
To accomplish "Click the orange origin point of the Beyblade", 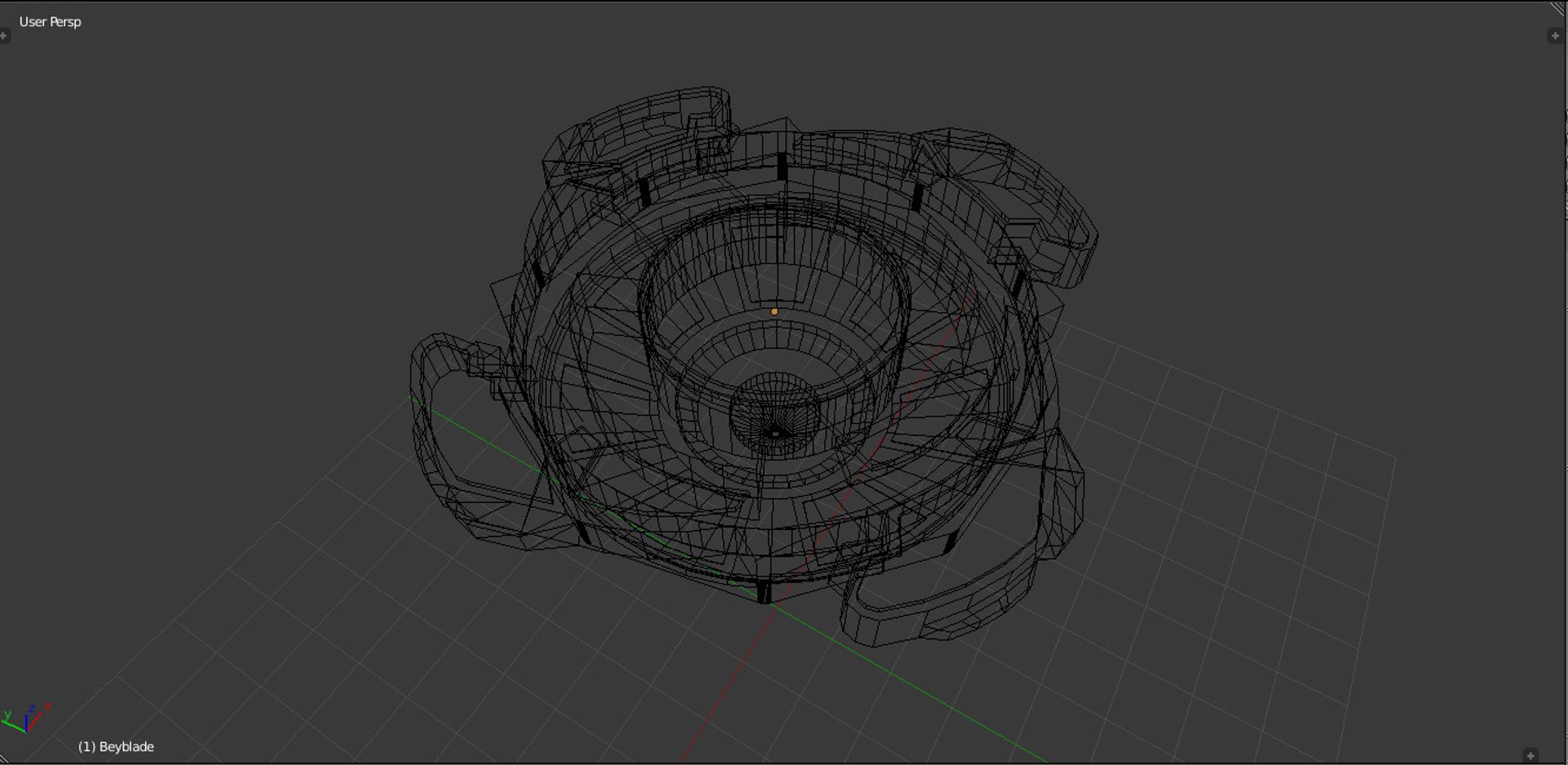I will pos(774,311).
